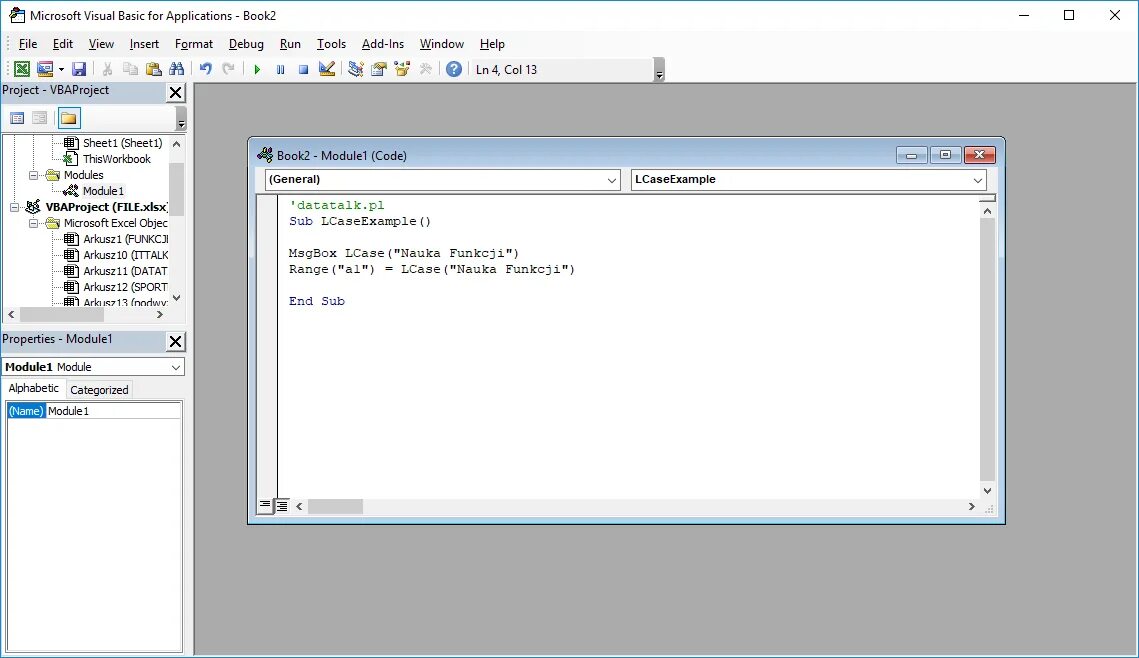This screenshot has width=1139, height=658.
Task: Undo the last action
Action: [206, 69]
